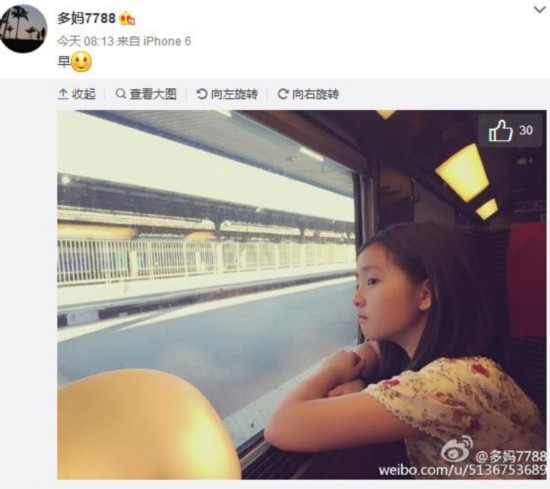Image resolution: width=550 pixels, height=489 pixels.
Task: Click the 收起 collapse text
Action: click(84, 94)
